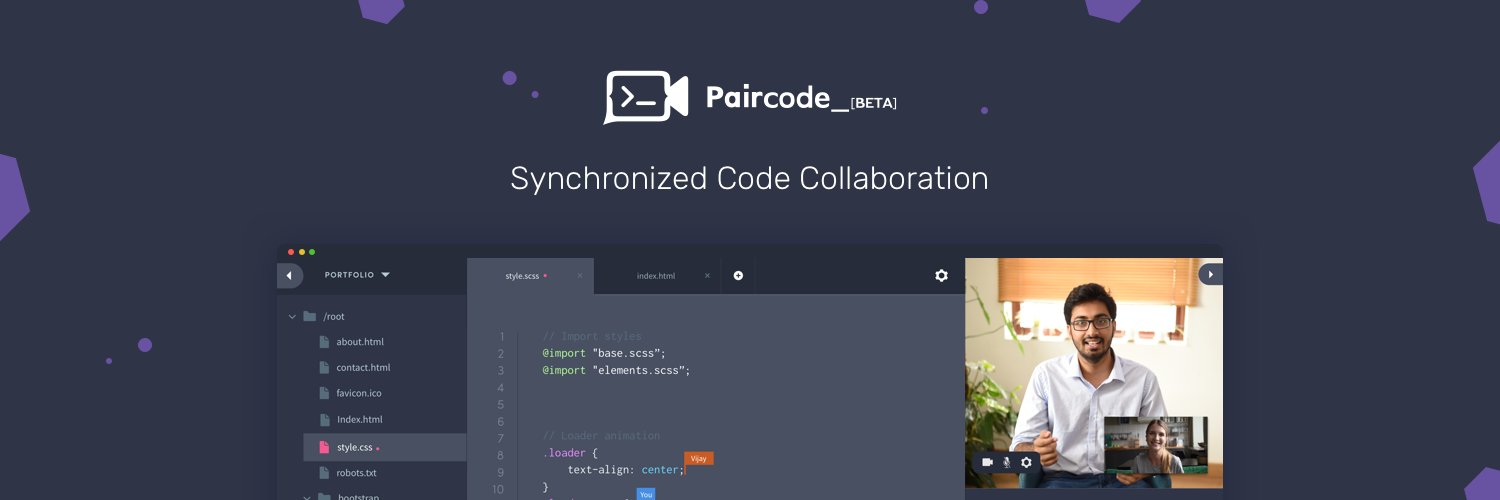Open robots.txt in the file tree

coord(356,473)
